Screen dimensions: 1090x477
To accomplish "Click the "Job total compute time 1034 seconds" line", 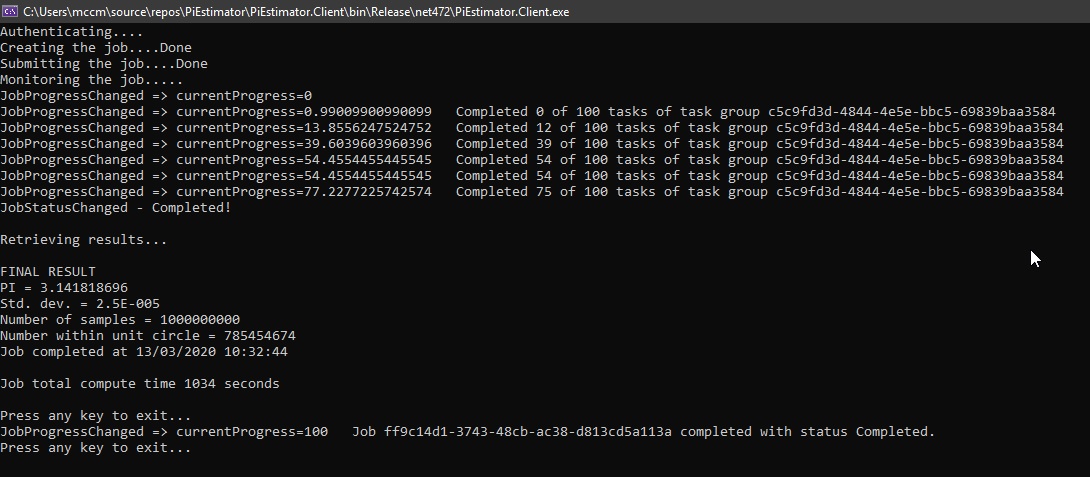I will (139, 384).
